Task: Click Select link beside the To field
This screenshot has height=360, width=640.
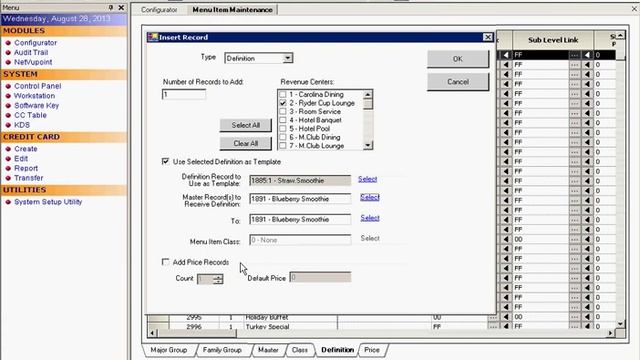Action: (370, 218)
